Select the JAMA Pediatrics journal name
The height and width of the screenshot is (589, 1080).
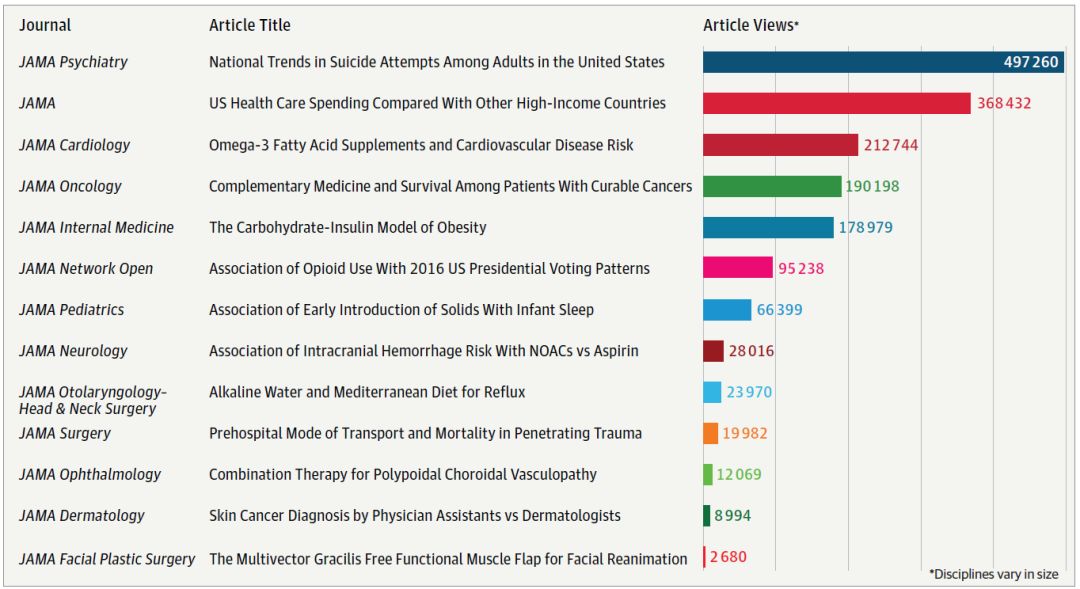[71, 310]
